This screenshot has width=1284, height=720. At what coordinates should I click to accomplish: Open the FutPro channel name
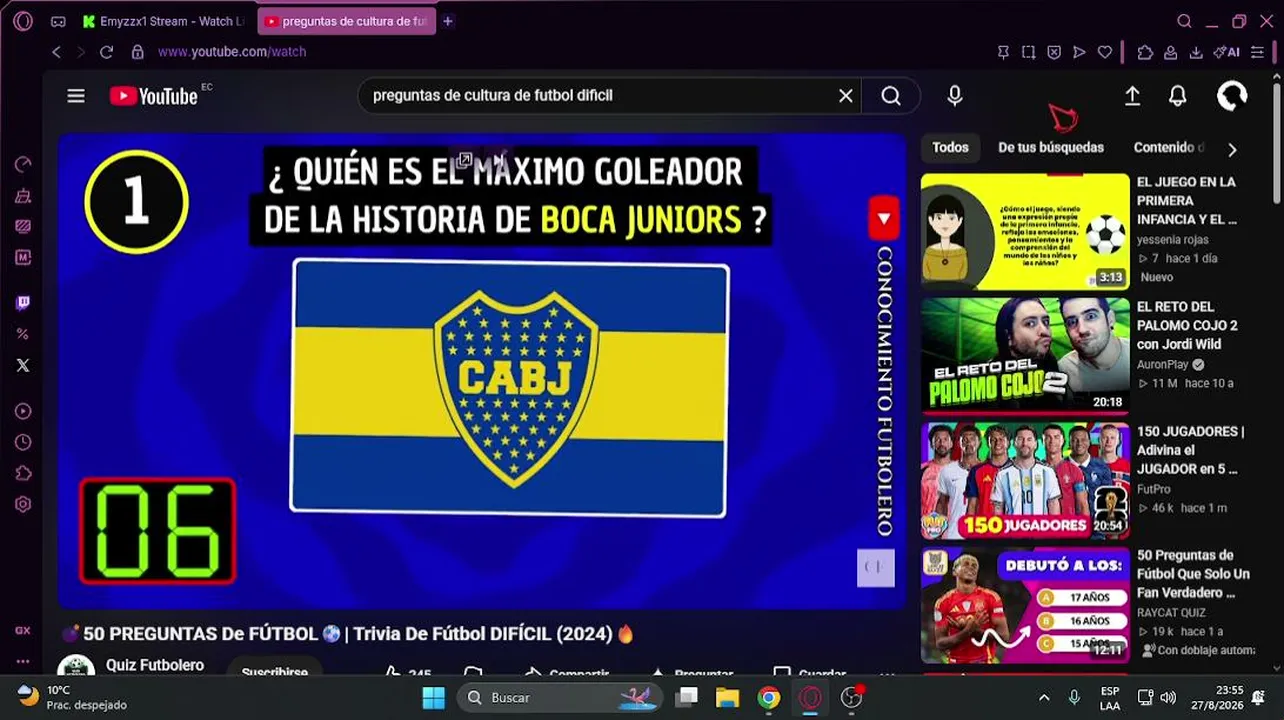pyautogui.click(x=1154, y=489)
